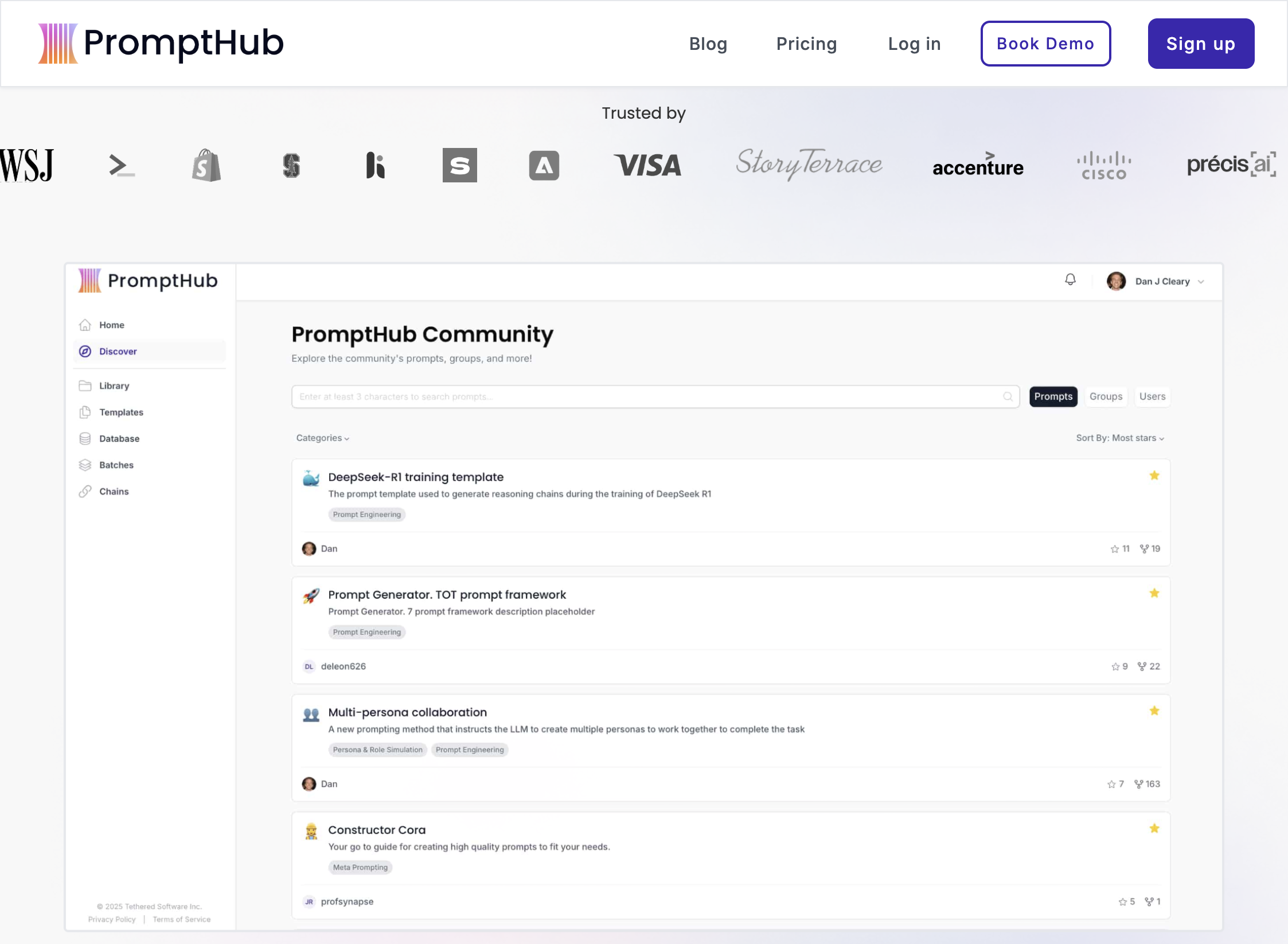
Task: Click the rocket icon on Prompt Generator card
Action: coord(311,596)
